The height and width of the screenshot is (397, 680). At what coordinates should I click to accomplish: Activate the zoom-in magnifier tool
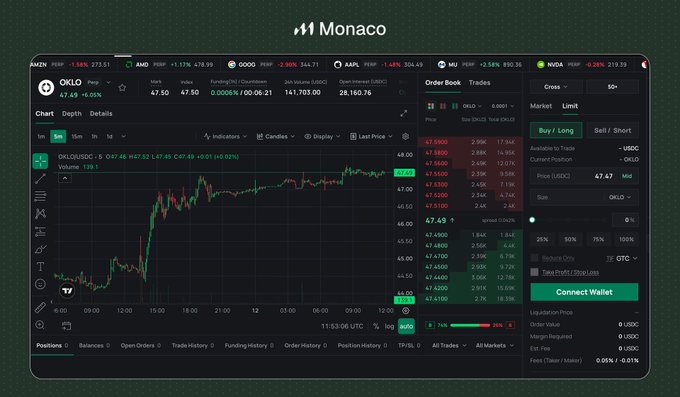40,325
